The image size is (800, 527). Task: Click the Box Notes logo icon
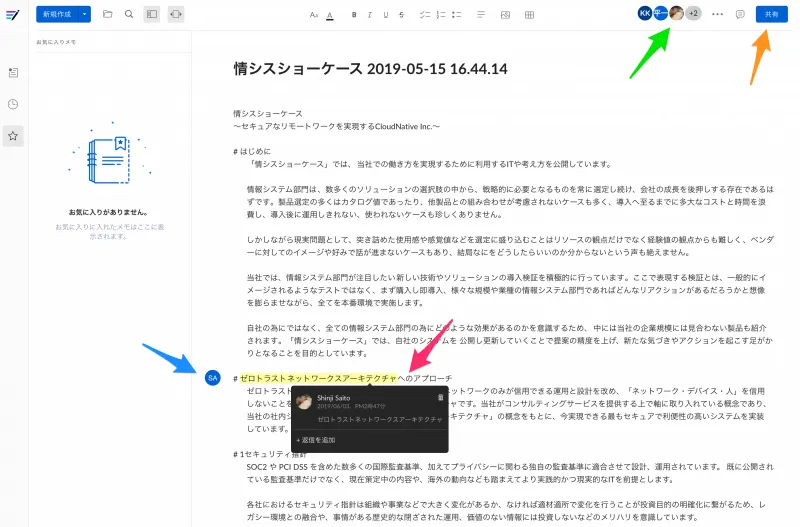point(13,15)
